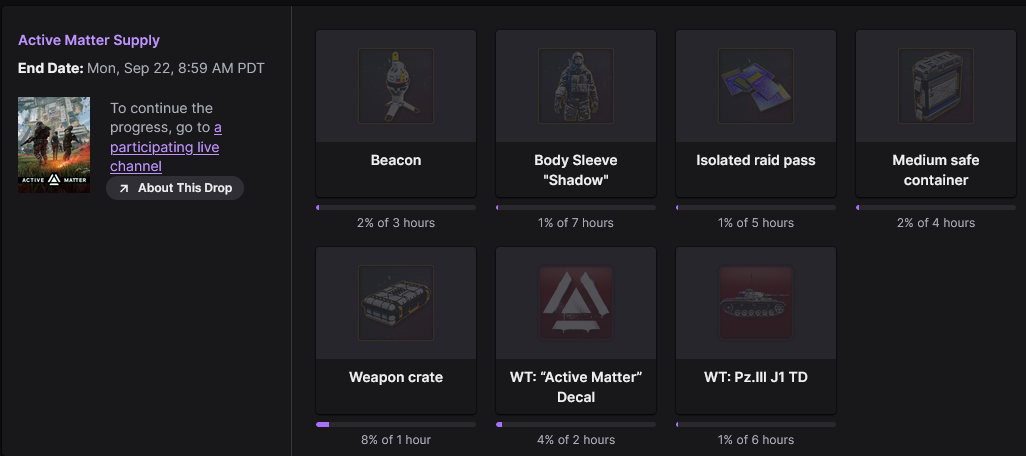
Task: Open the About This Drop button
Action: 175,188
